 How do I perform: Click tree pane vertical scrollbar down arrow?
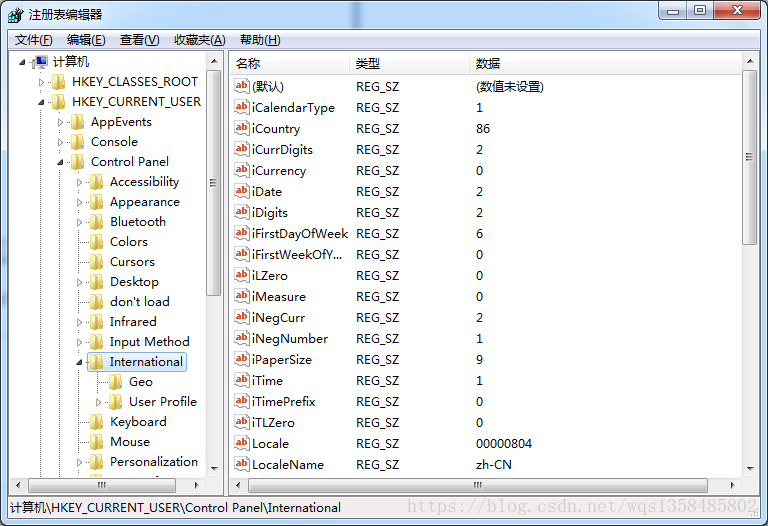[214, 468]
